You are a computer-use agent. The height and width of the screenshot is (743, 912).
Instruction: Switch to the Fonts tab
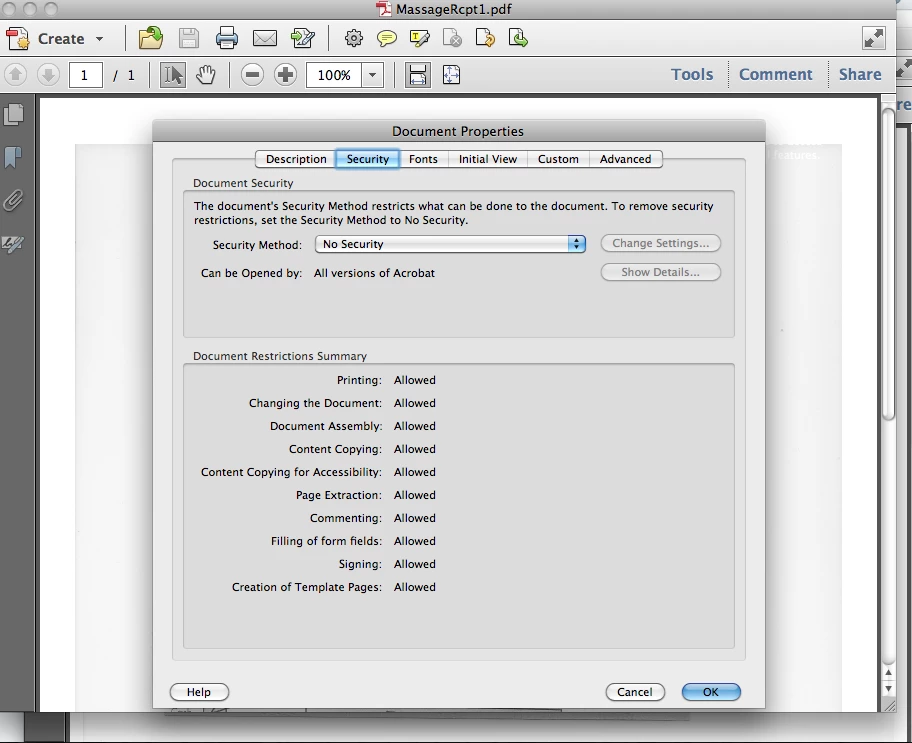[423, 159]
